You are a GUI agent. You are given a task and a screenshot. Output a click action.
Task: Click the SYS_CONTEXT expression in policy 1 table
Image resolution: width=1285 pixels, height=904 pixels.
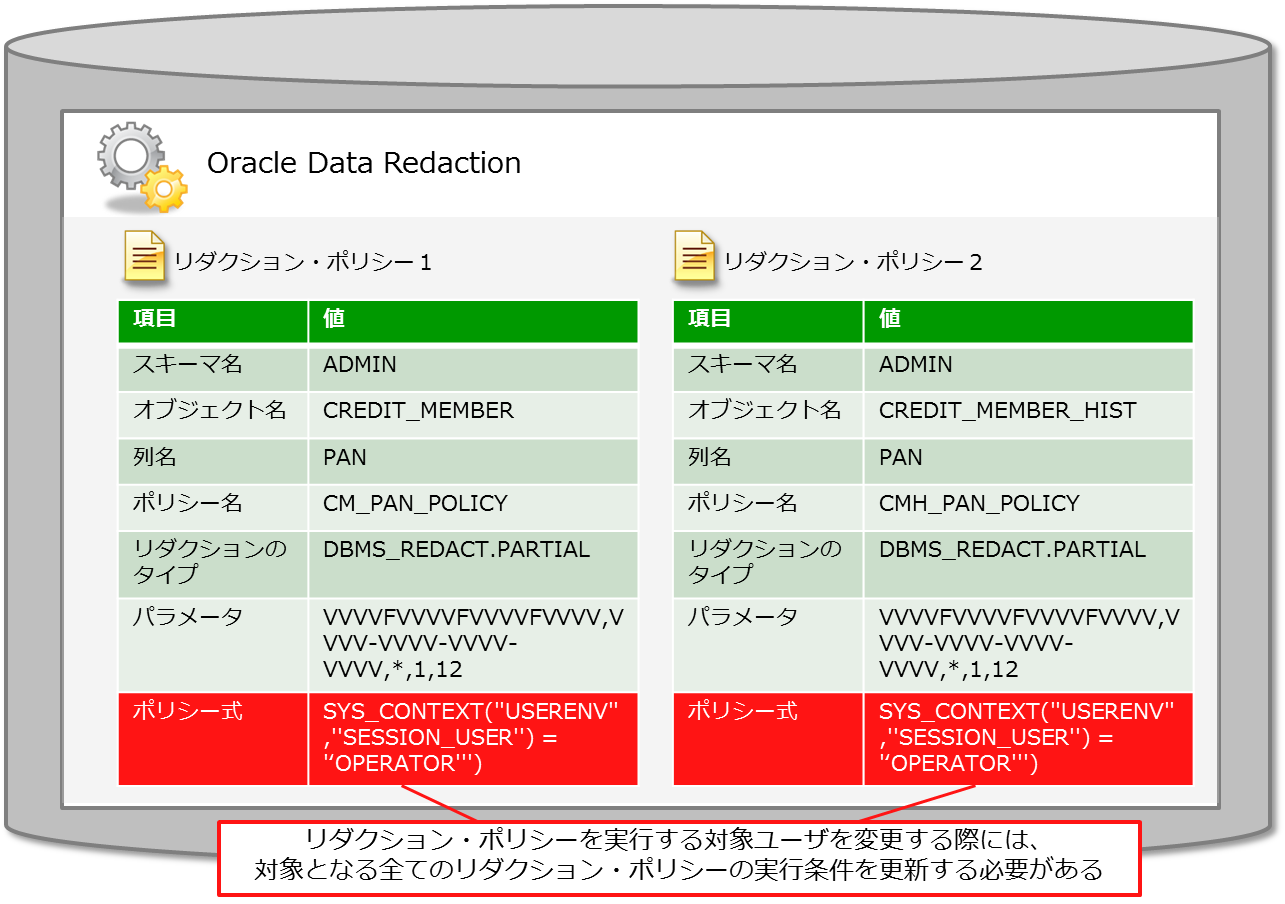[x=473, y=739]
